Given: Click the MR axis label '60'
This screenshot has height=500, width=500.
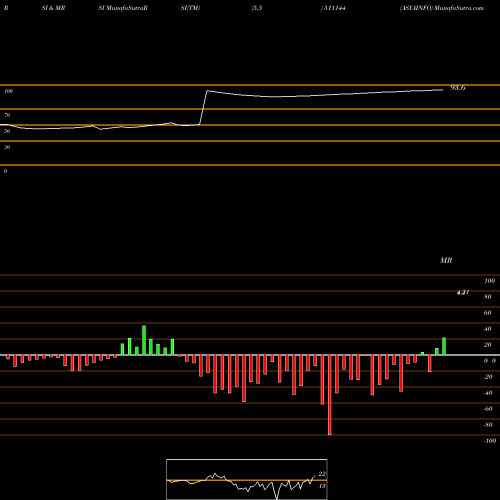Looking at the screenshot, I should 488,313.
